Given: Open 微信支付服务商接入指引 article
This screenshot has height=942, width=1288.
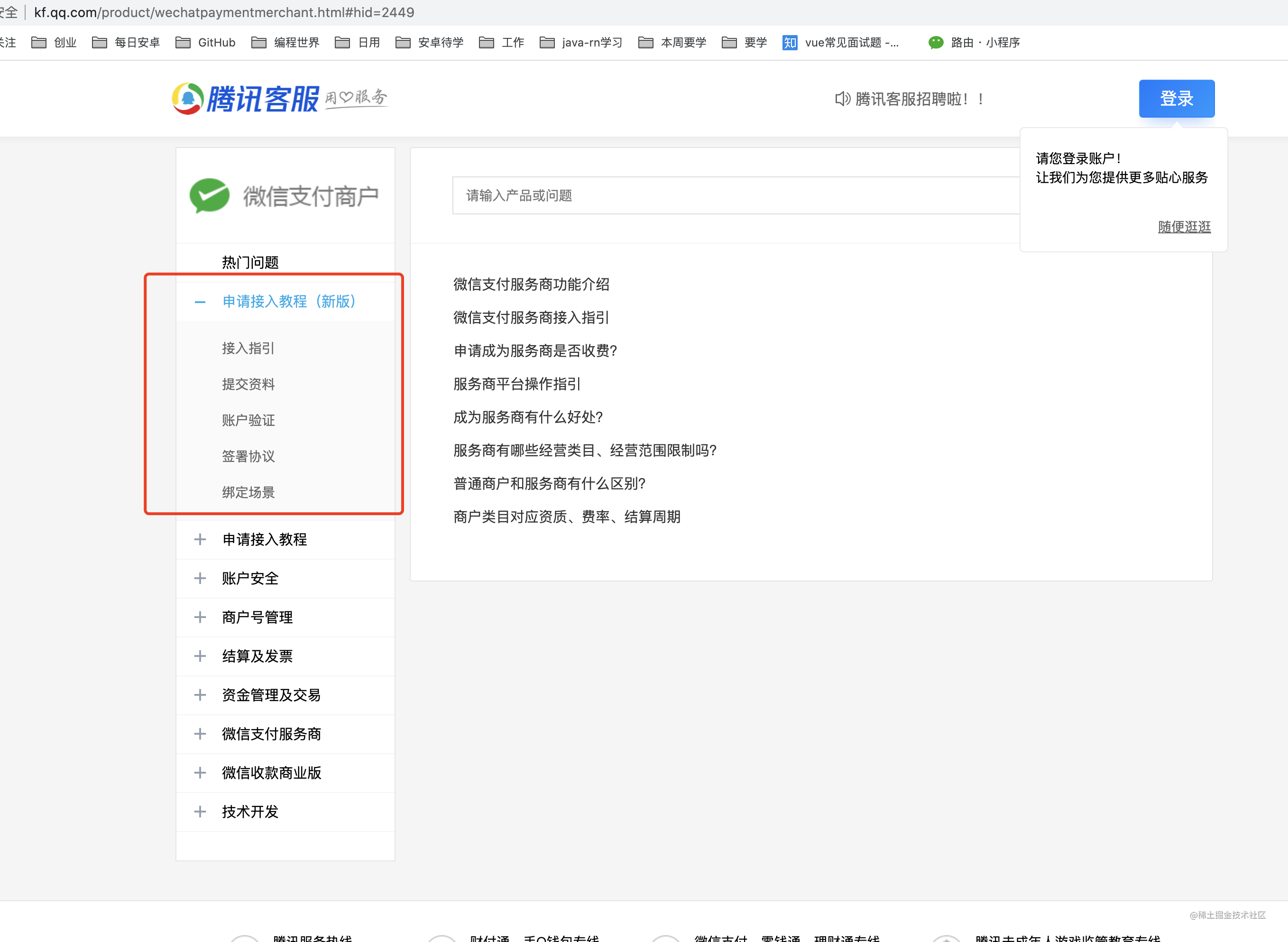Looking at the screenshot, I should [x=531, y=317].
